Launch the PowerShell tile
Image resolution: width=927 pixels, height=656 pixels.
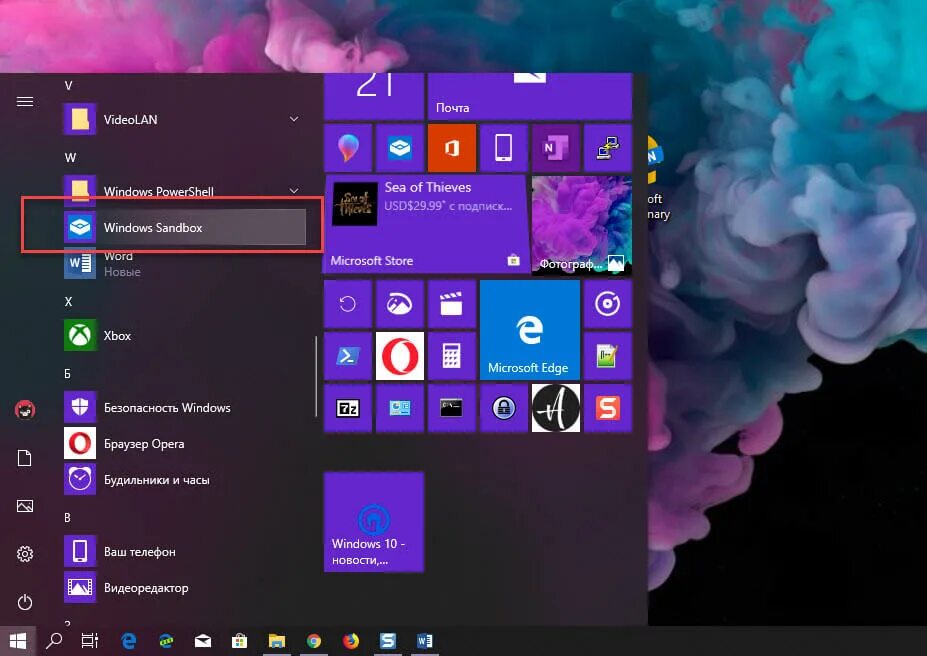[348, 356]
